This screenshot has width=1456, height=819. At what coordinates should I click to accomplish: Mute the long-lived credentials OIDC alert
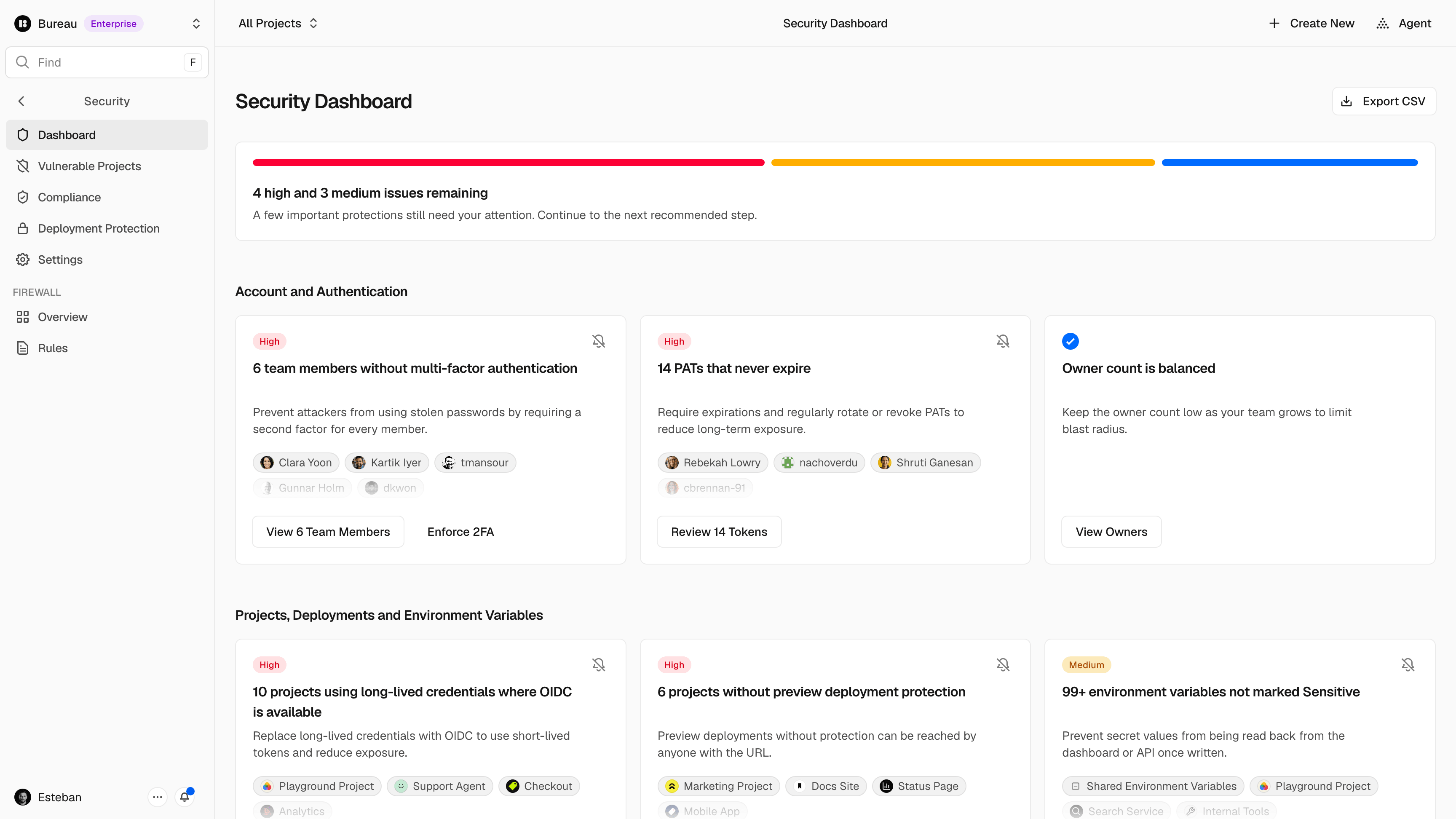coord(598,664)
